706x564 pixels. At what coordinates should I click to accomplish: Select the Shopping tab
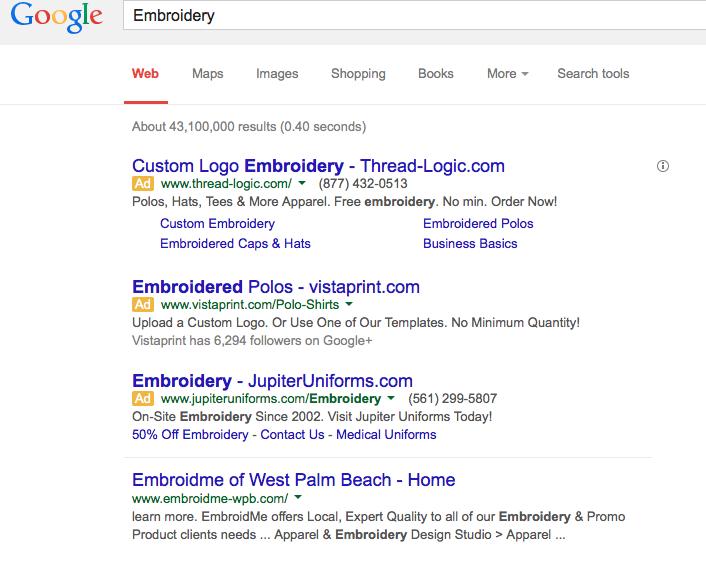click(358, 74)
